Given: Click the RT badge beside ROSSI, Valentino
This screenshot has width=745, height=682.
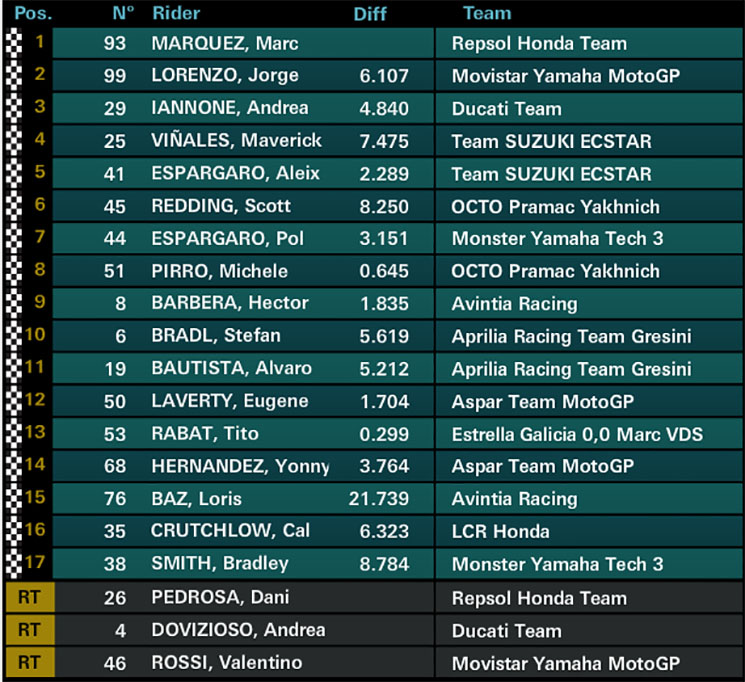Looking at the screenshot, I should coord(29,663).
